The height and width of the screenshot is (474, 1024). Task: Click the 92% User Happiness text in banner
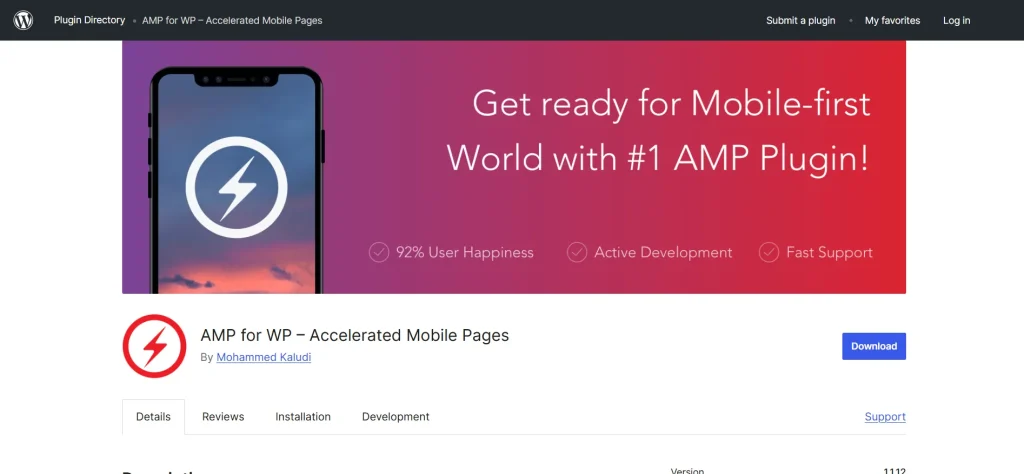(x=464, y=252)
